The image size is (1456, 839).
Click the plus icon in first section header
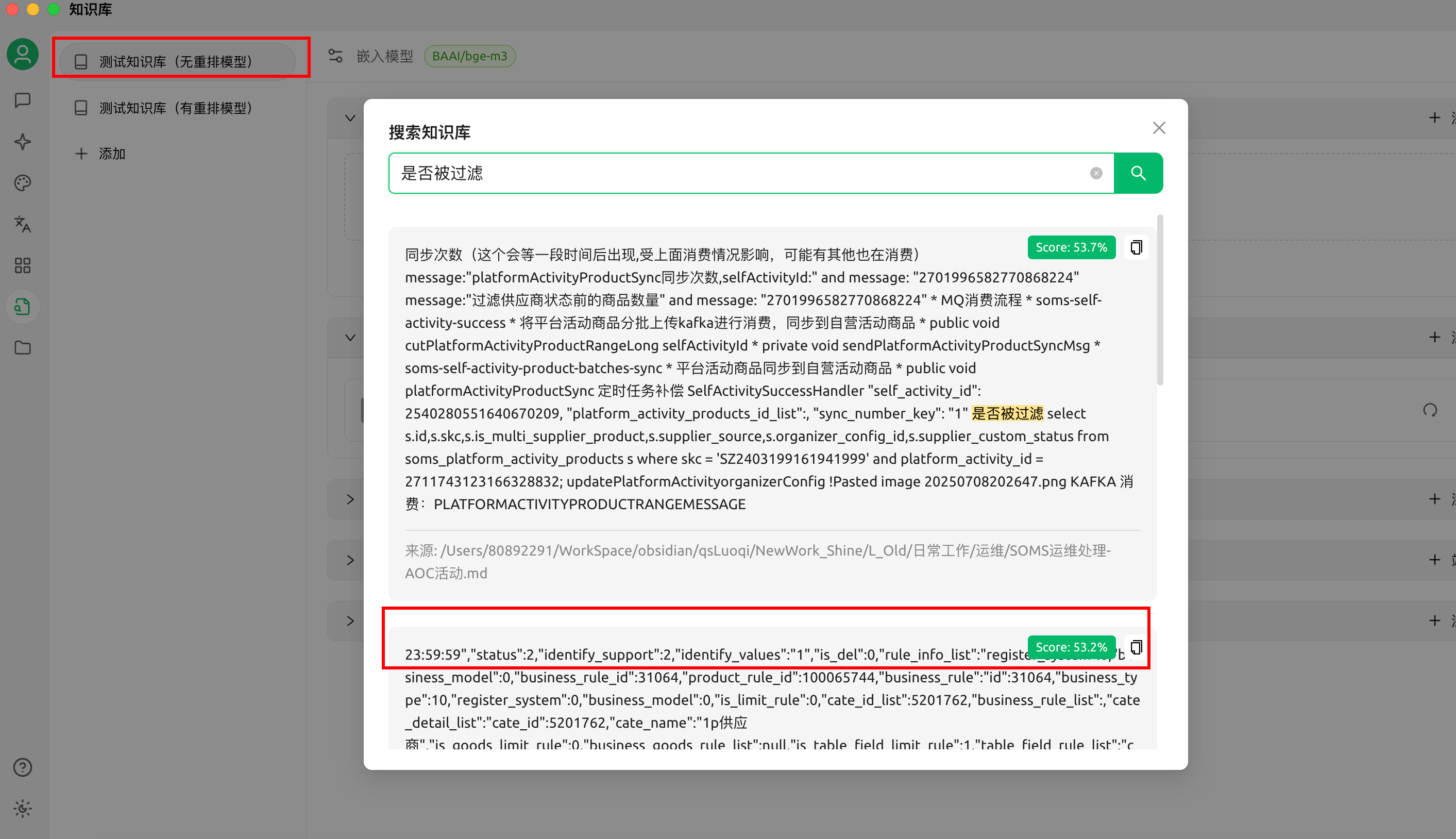1434,118
